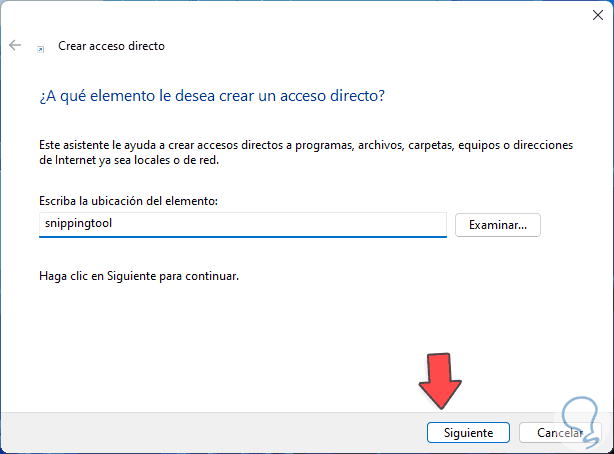Click the back arrow in the wizard header

tap(15, 46)
